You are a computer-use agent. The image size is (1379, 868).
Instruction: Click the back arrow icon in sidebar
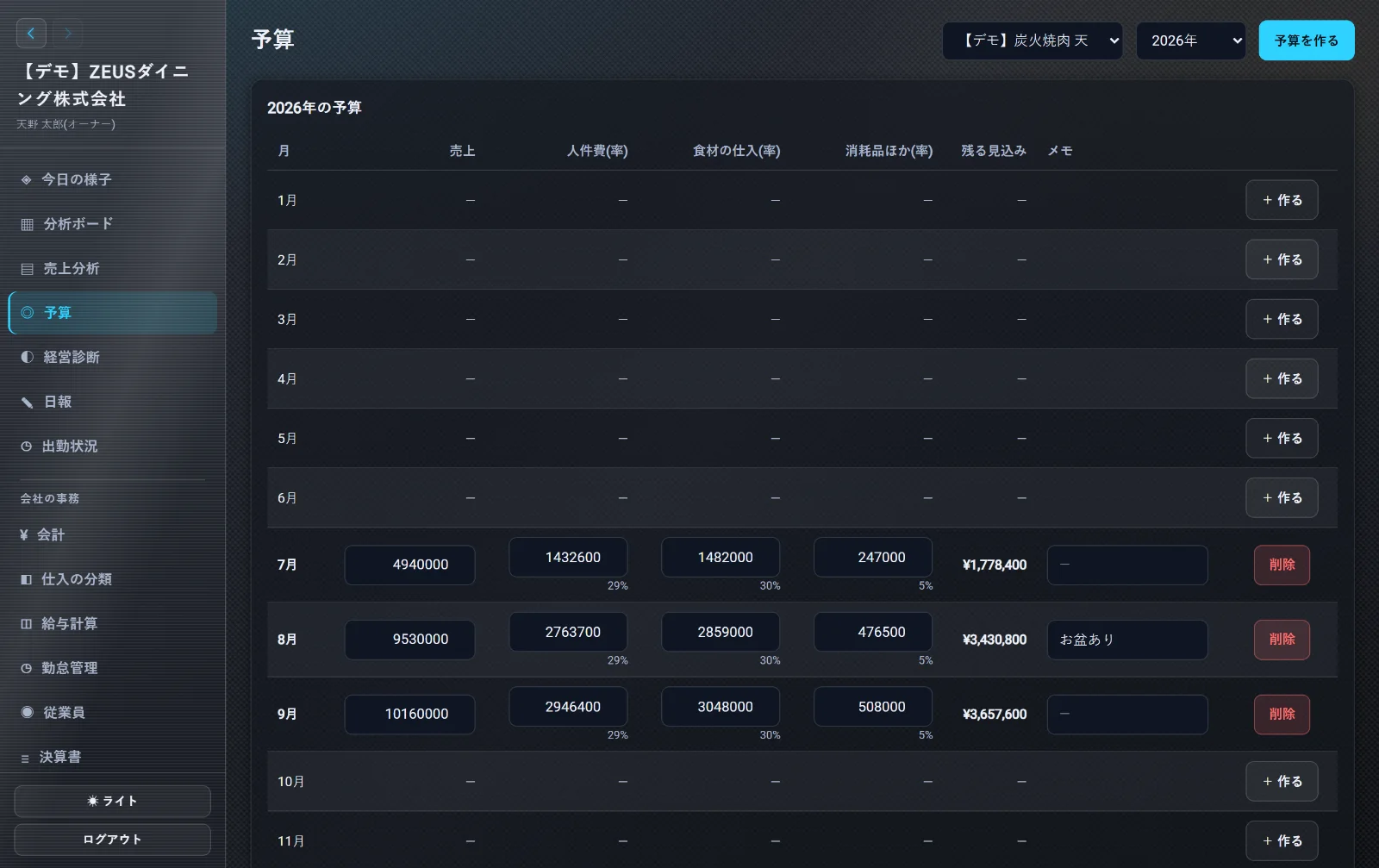pyautogui.click(x=31, y=34)
